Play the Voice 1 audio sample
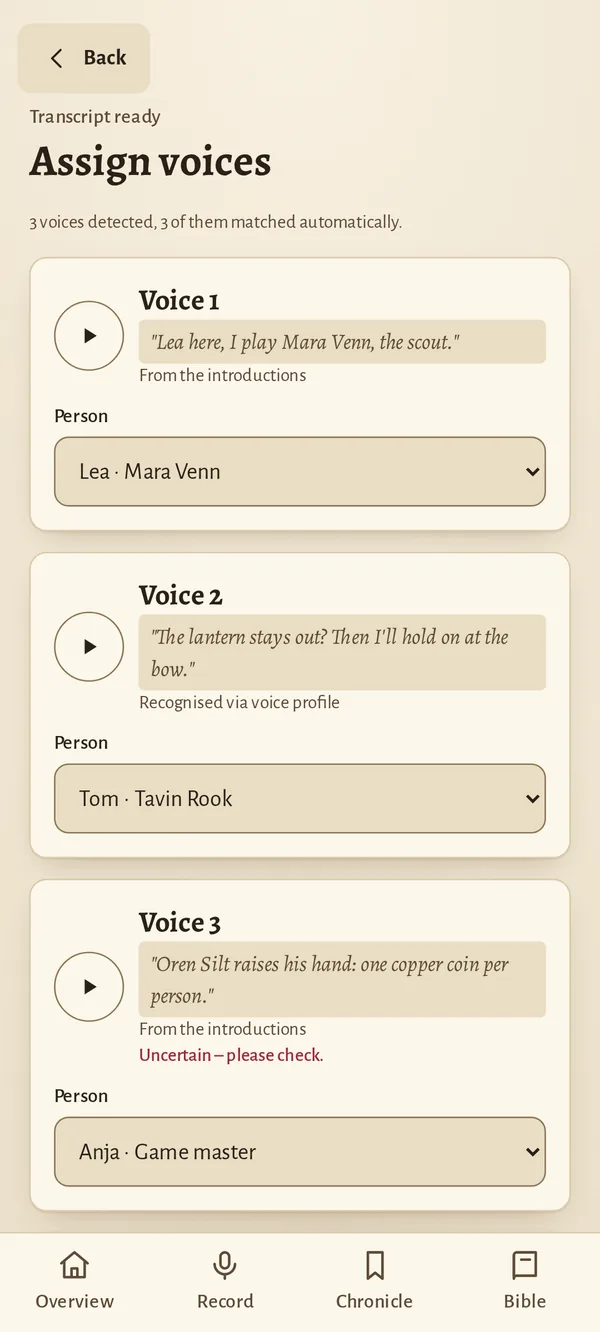The width and height of the screenshot is (600, 1332). click(89, 336)
